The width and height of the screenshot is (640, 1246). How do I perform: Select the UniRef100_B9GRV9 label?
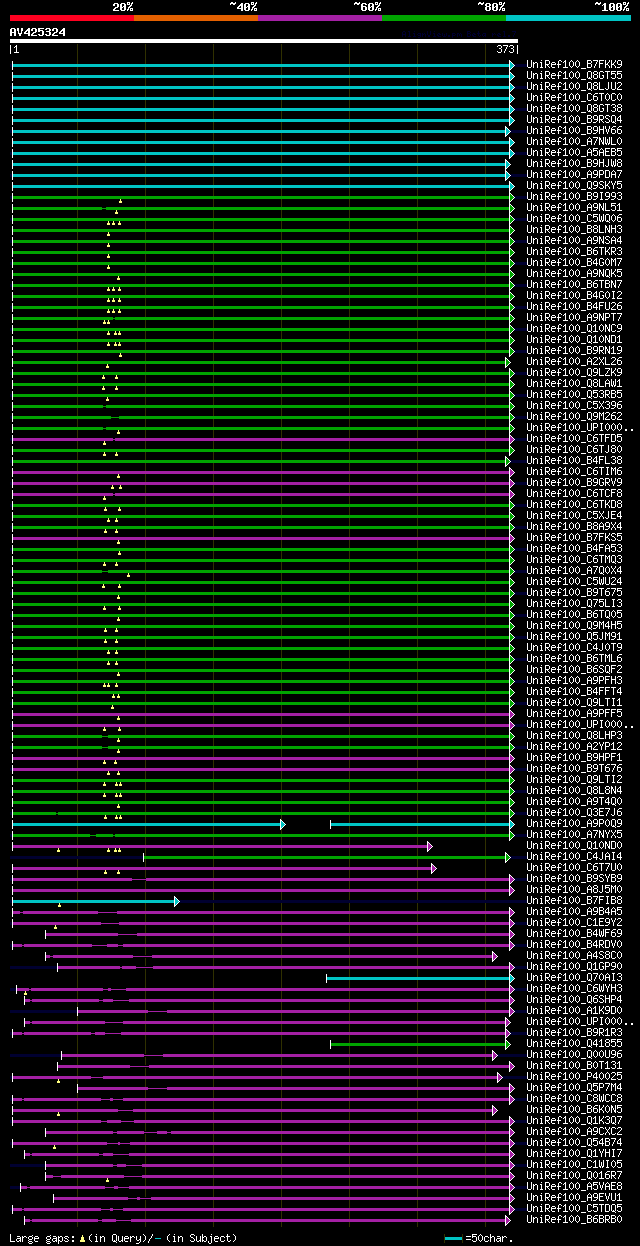(x=574, y=483)
